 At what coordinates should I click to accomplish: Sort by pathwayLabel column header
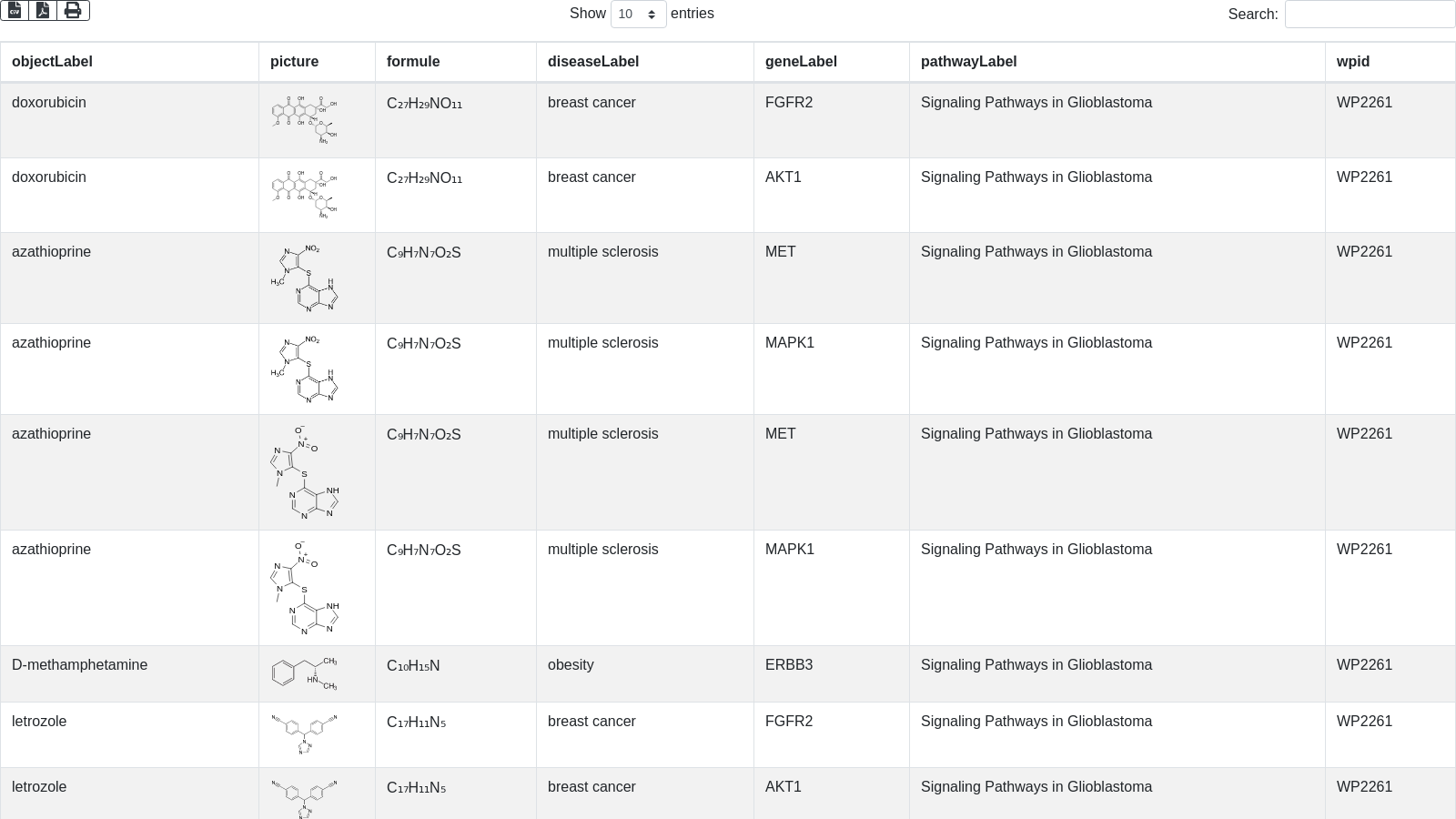click(x=968, y=62)
